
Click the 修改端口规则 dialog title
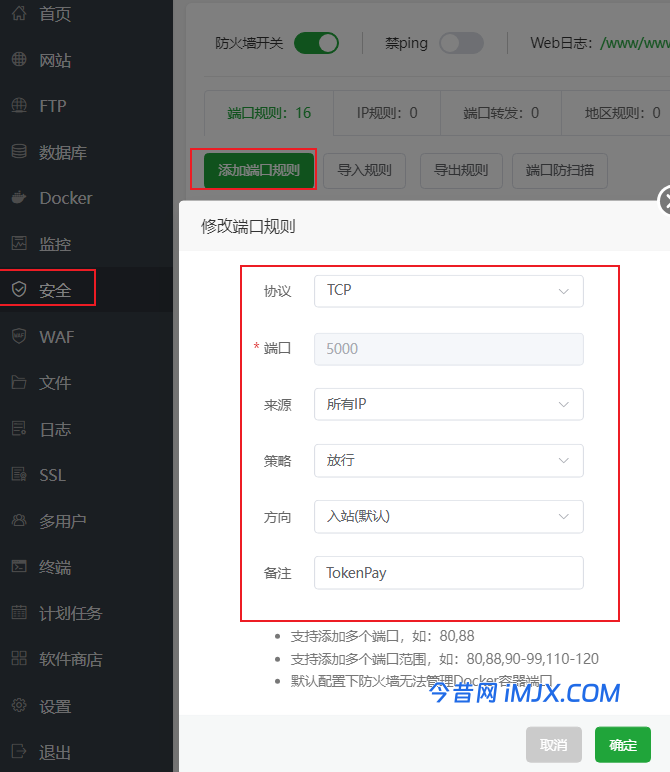click(x=248, y=226)
